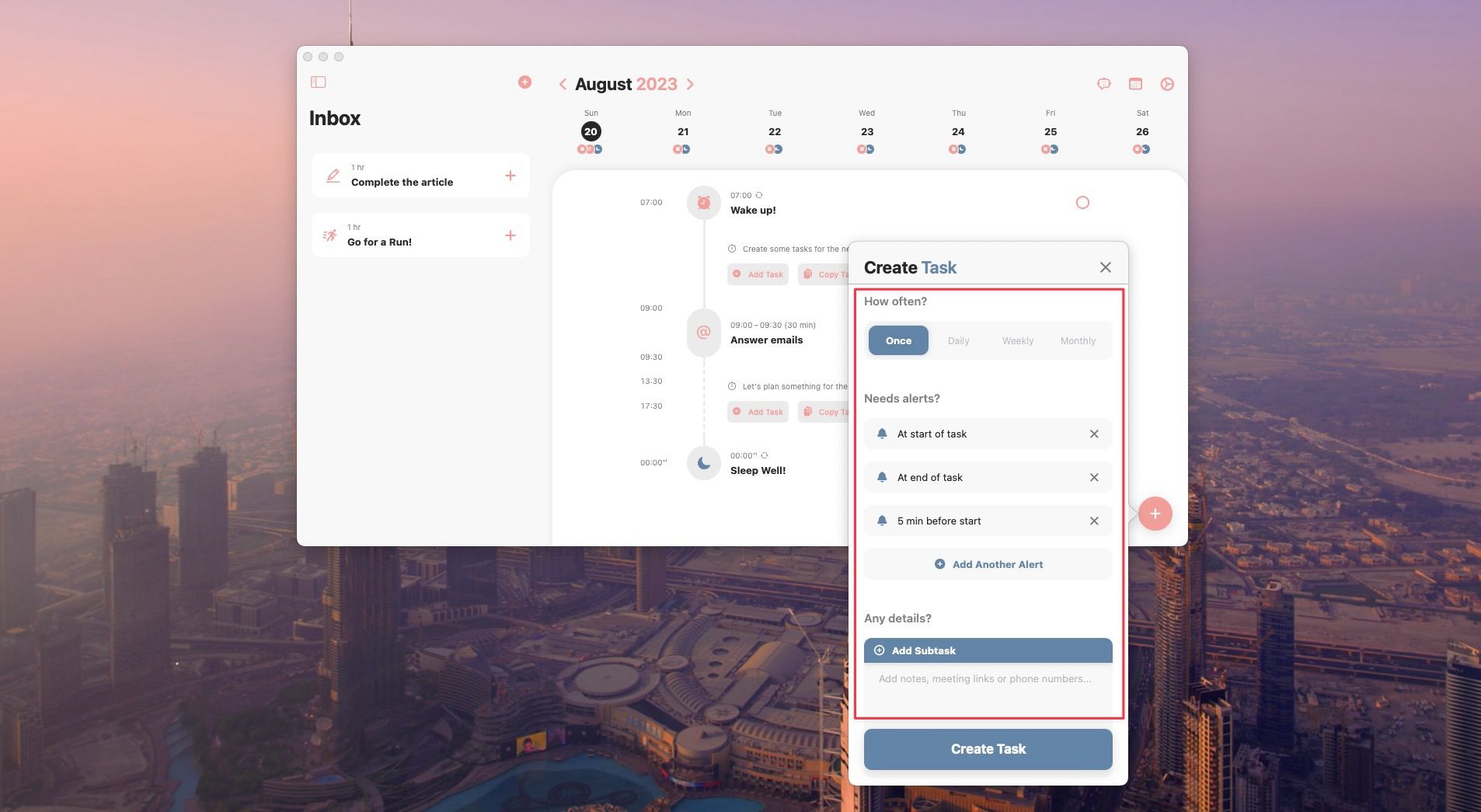1481x812 pixels.
Task: Click the runner icon on Go for a Run
Action: (x=331, y=235)
